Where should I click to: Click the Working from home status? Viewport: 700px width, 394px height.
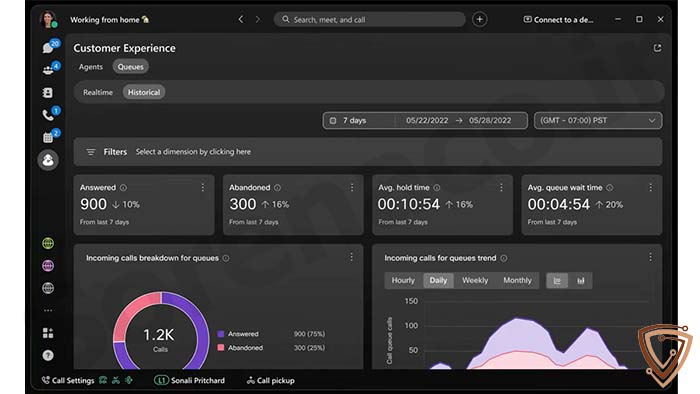tap(109, 20)
